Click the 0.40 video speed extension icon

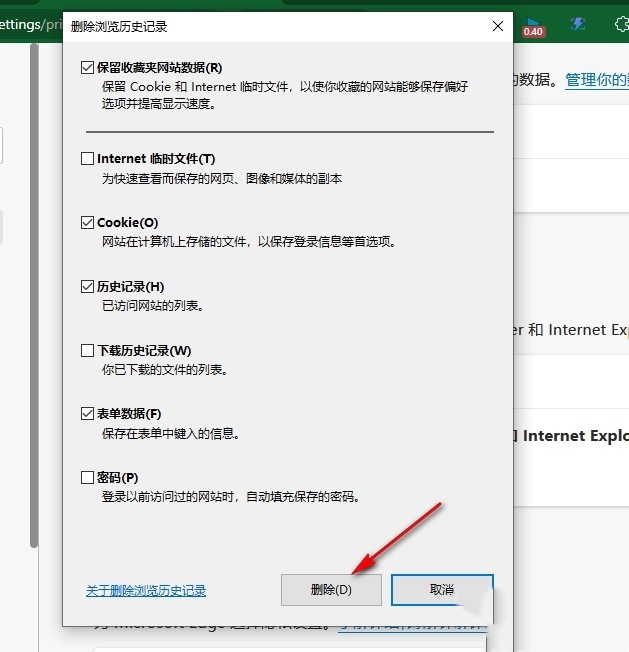(533, 27)
